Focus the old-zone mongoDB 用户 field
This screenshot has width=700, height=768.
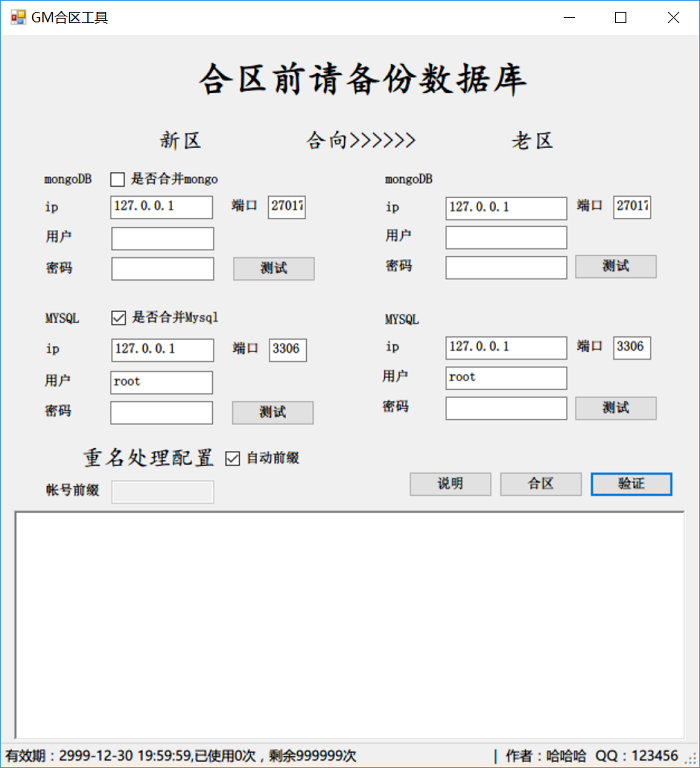click(x=507, y=238)
